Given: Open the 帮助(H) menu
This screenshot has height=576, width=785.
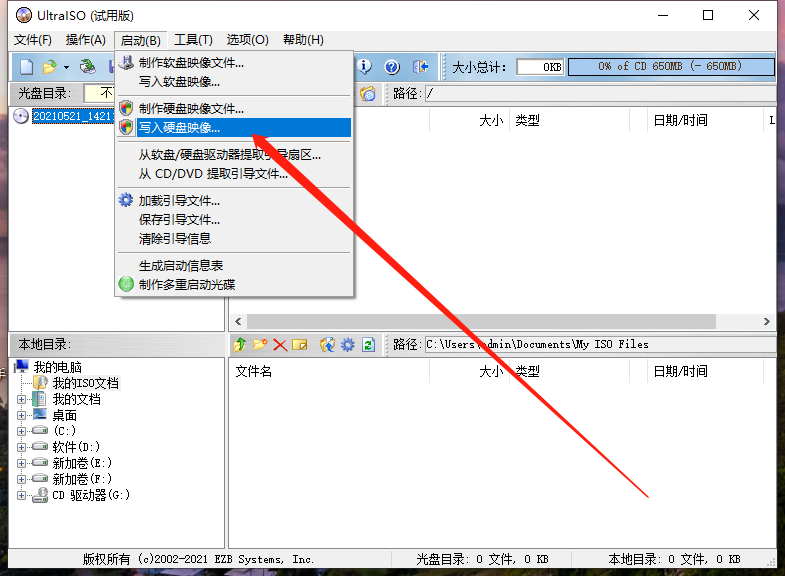Looking at the screenshot, I should click(x=303, y=40).
